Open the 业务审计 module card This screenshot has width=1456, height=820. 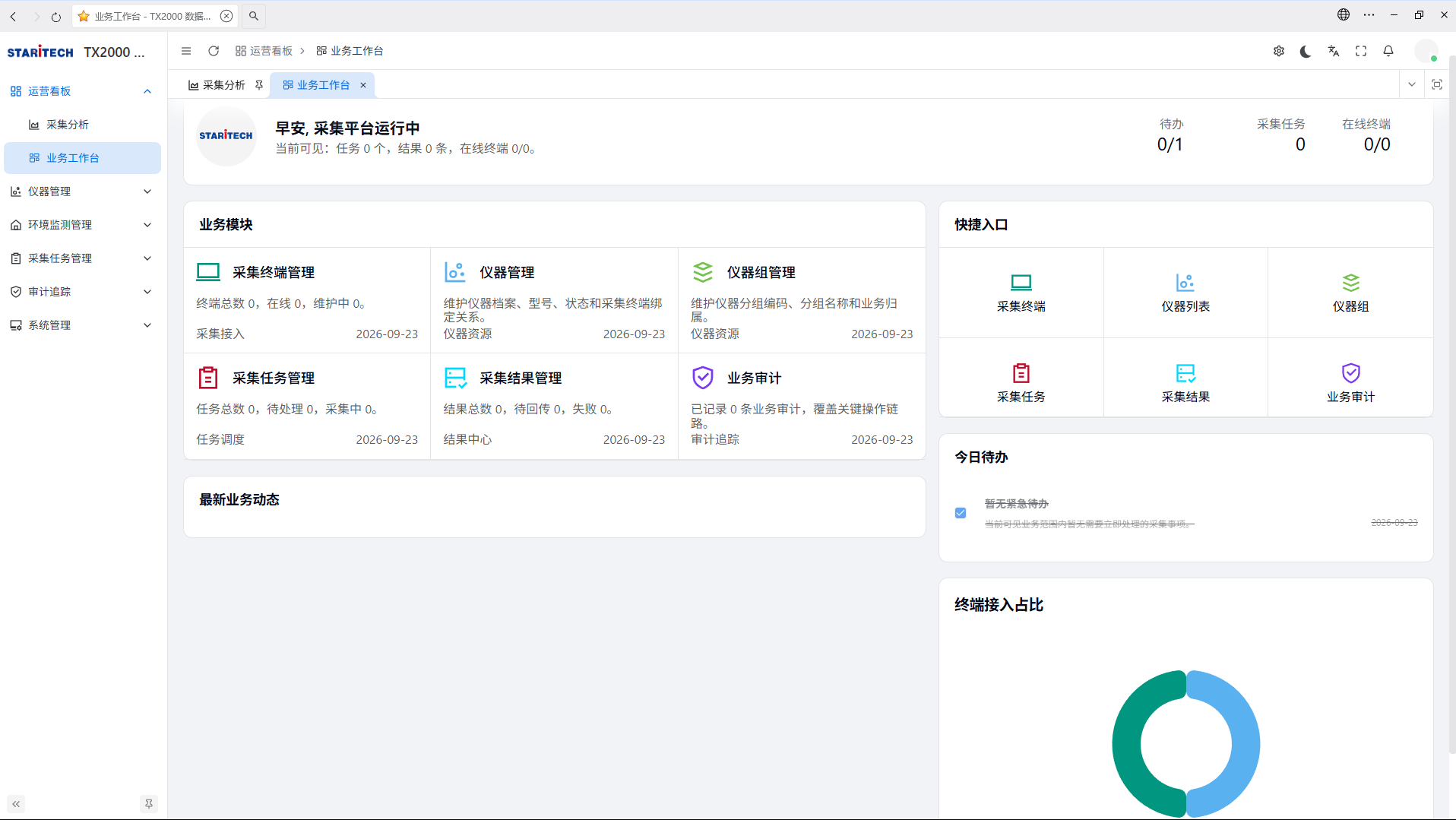click(x=802, y=407)
